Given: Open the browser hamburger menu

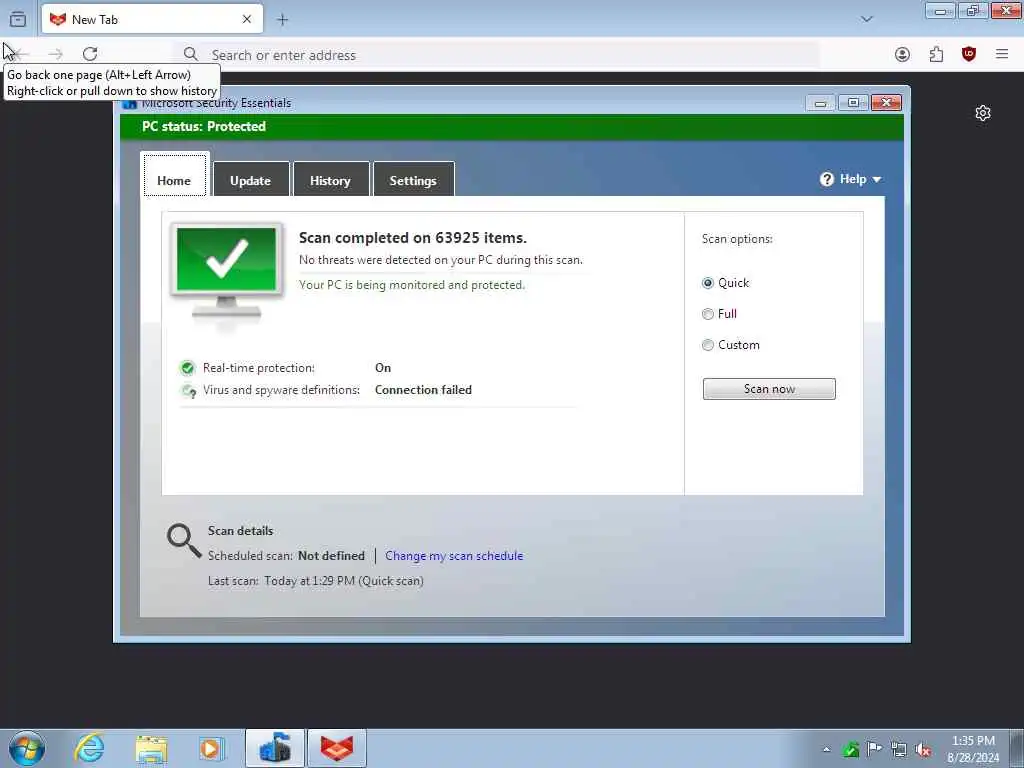Looking at the screenshot, I should tap(1002, 54).
